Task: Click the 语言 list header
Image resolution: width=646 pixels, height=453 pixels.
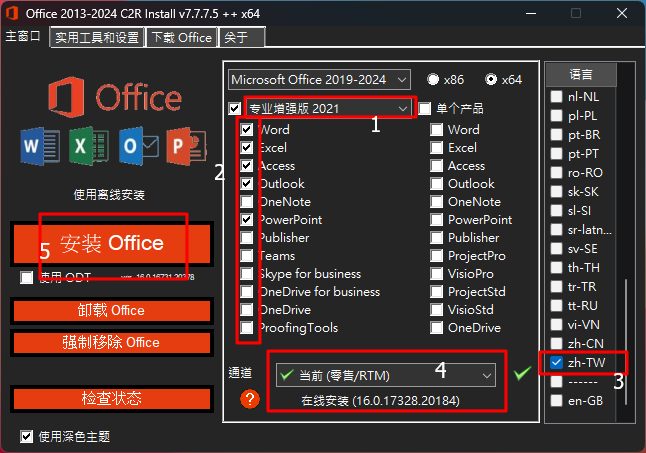Action: (x=581, y=75)
